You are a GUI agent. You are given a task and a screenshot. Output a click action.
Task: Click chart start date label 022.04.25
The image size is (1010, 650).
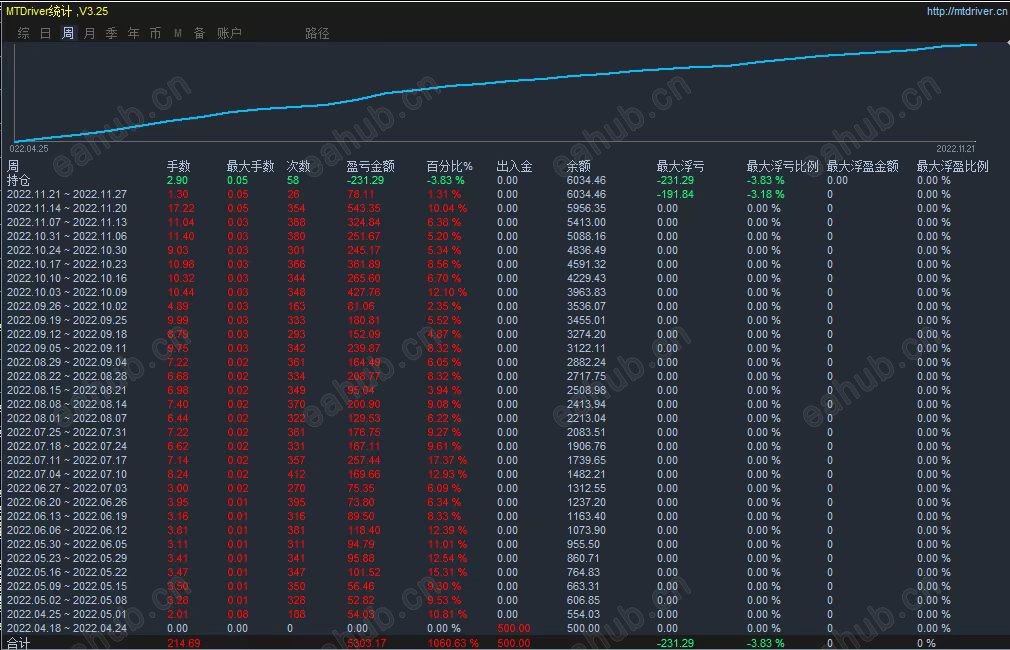29,148
